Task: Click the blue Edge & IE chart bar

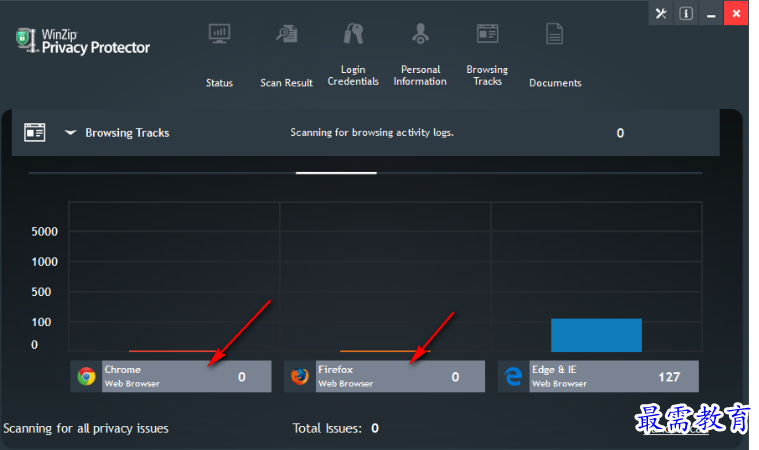Action: (x=596, y=335)
